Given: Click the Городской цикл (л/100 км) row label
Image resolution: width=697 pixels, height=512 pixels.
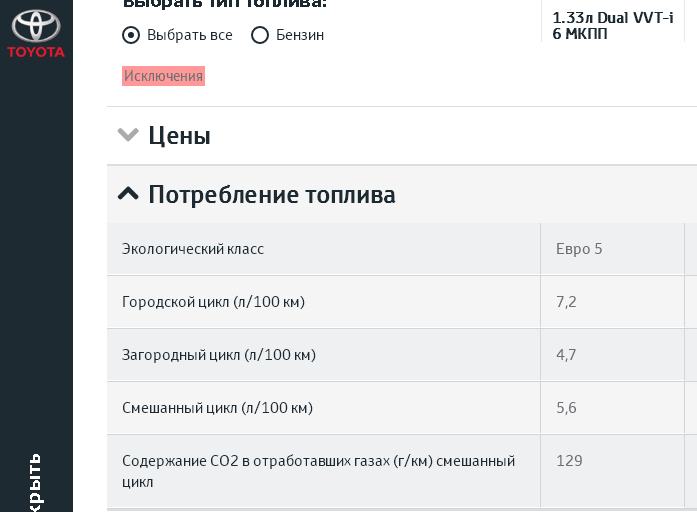Looking at the screenshot, I should point(213,302).
